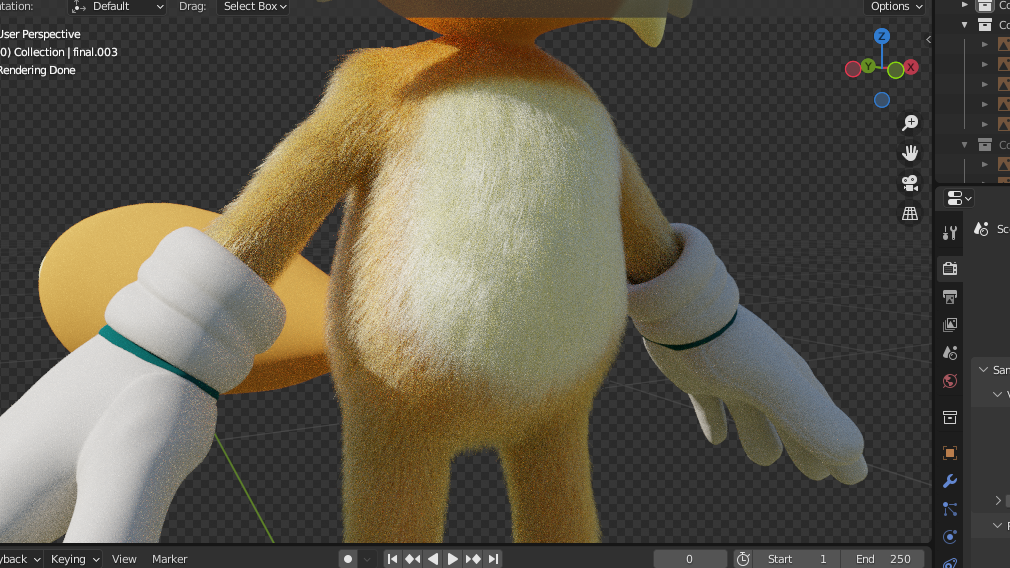Click the Y-labeled green axis gizmo handle
This screenshot has height=568, width=1010.
868,66
